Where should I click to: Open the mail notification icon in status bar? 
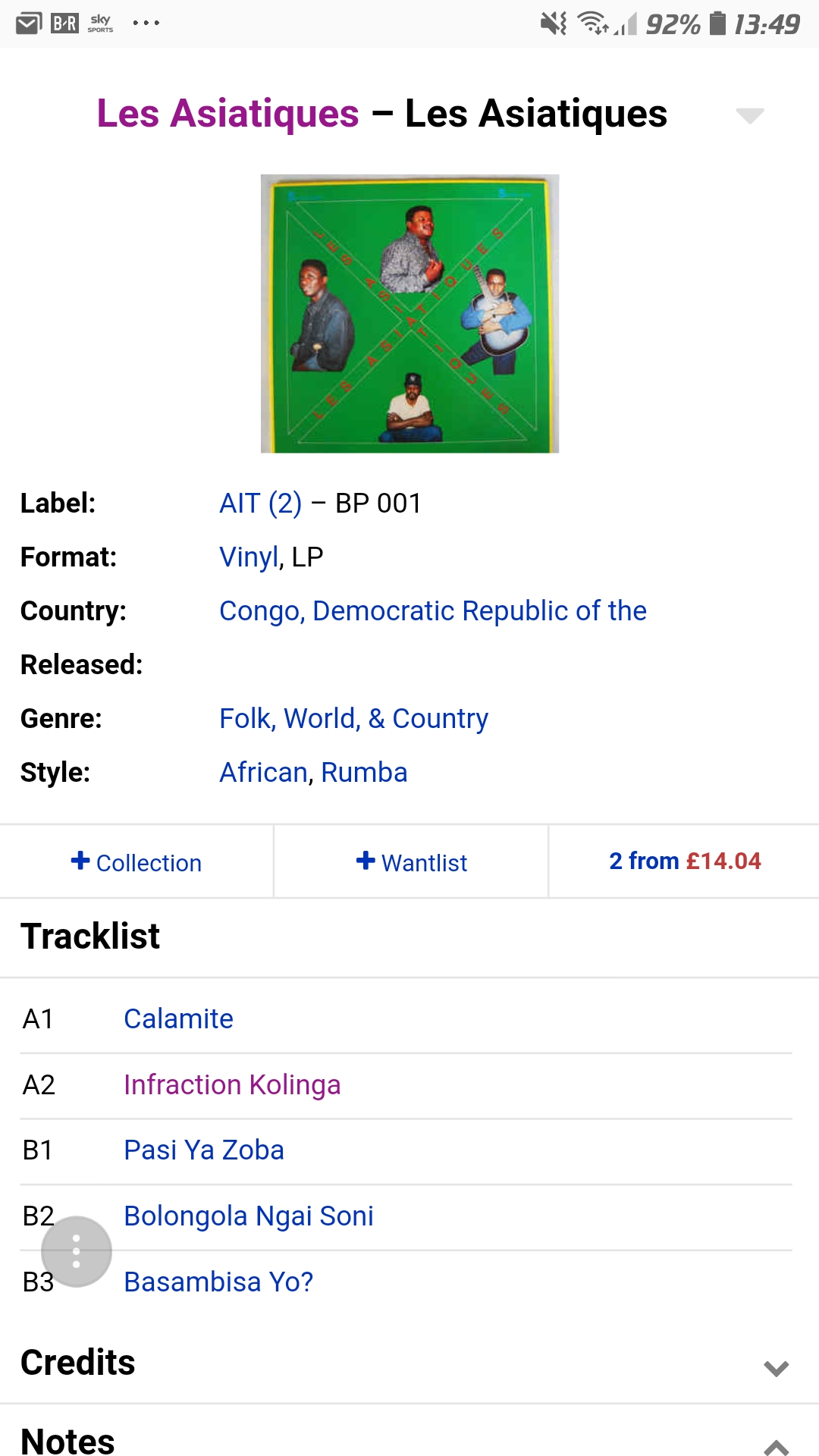click(29, 24)
